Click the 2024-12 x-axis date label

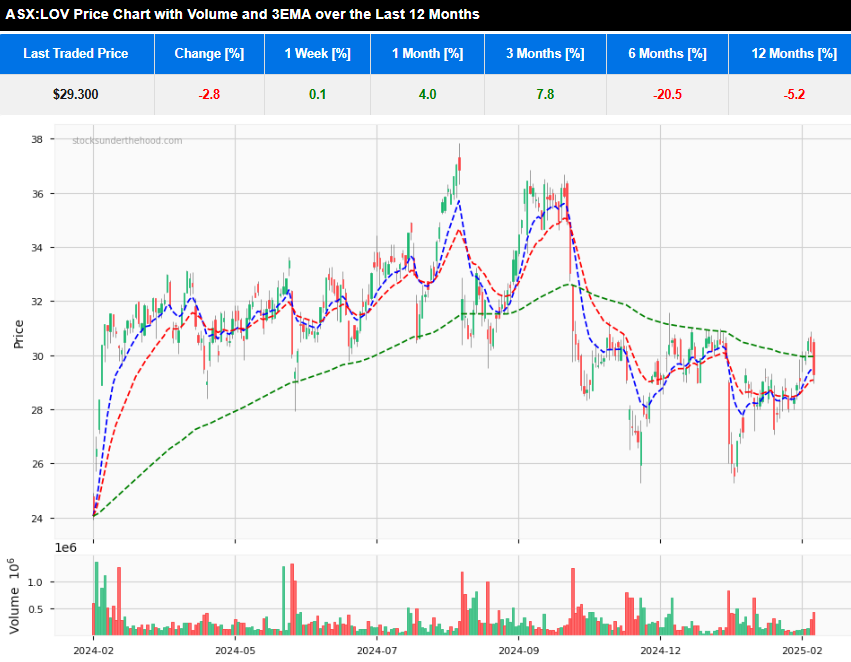[x=661, y=651]
